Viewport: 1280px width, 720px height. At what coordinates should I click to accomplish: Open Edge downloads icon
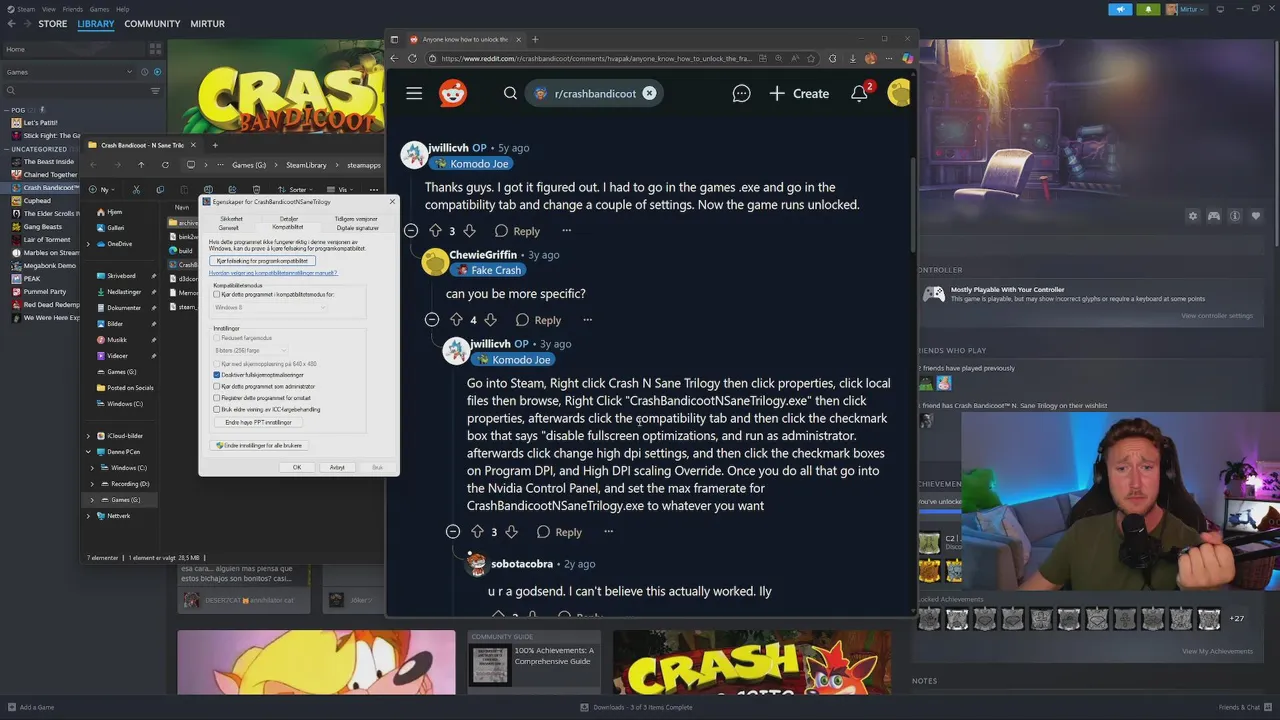coord(852,58)
